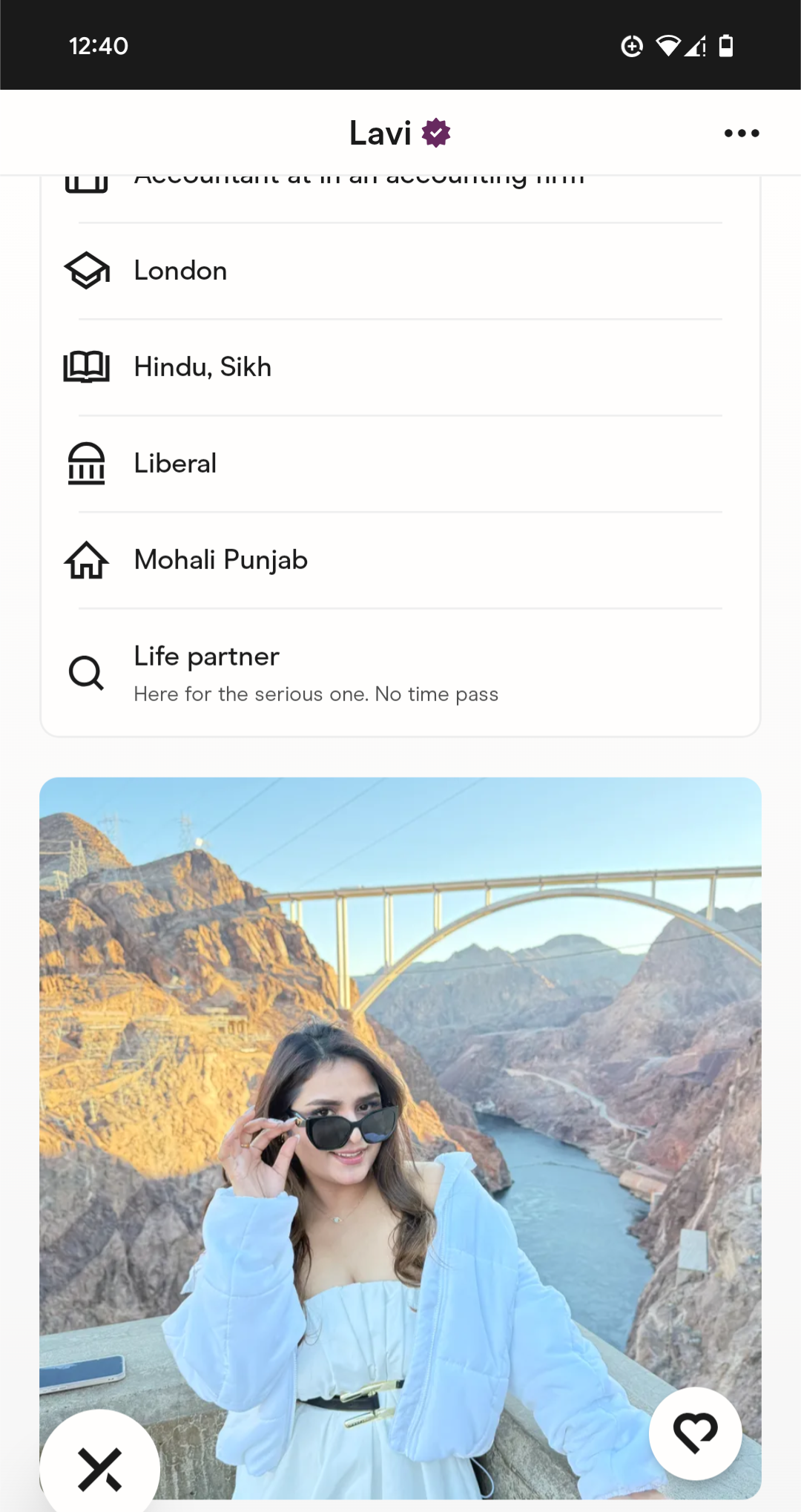Tap the purple verified badge
Viewport: 801px width, 1512px height.
436,133
